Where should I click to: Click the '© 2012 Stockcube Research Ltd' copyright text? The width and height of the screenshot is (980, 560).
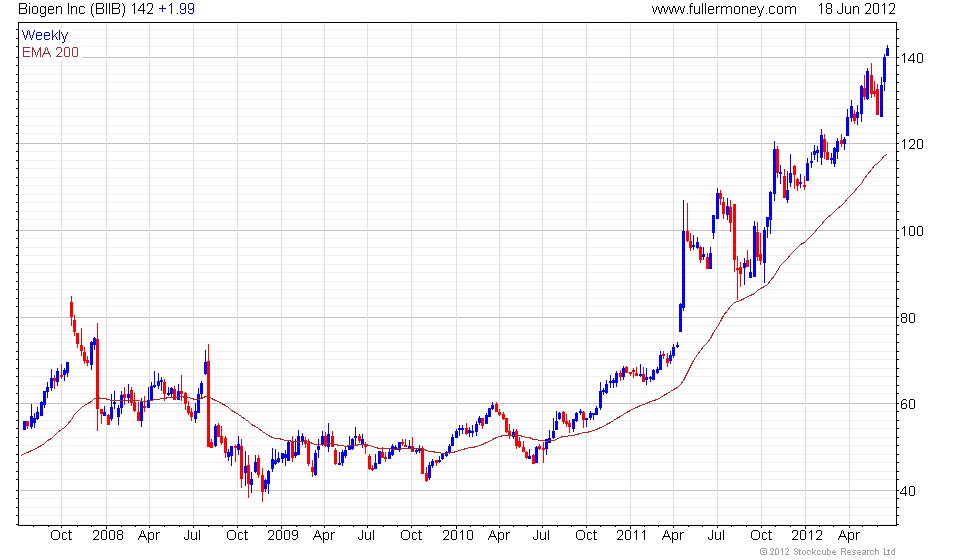[828, 551]
